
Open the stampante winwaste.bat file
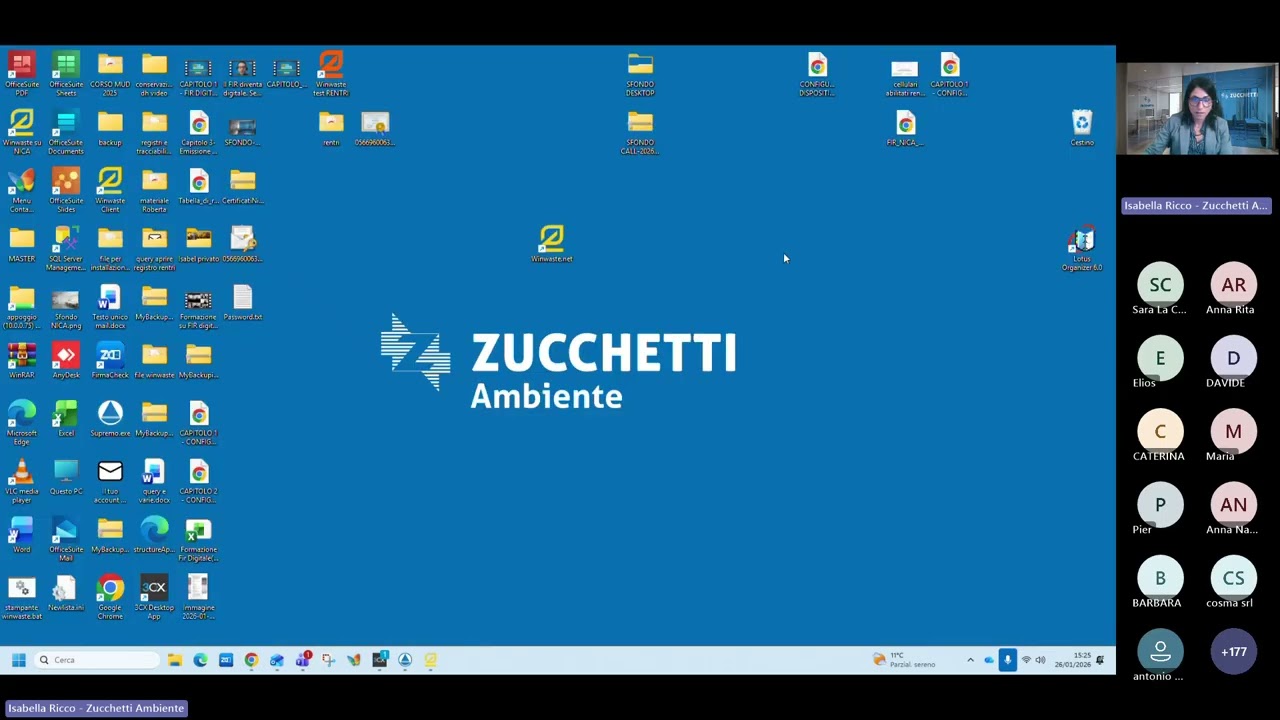coord(21,596)
